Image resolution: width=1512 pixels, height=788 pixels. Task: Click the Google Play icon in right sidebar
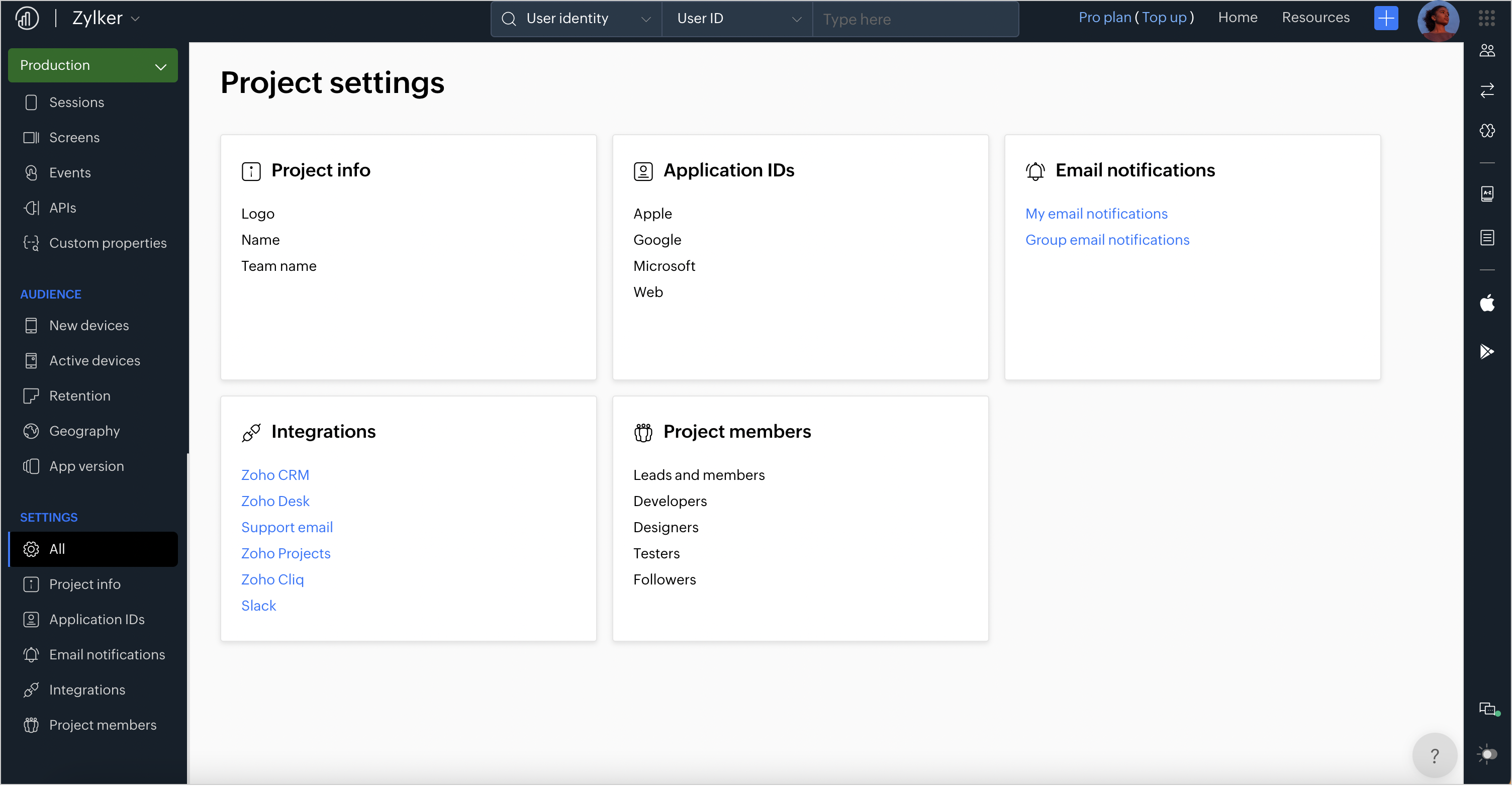1487,351
